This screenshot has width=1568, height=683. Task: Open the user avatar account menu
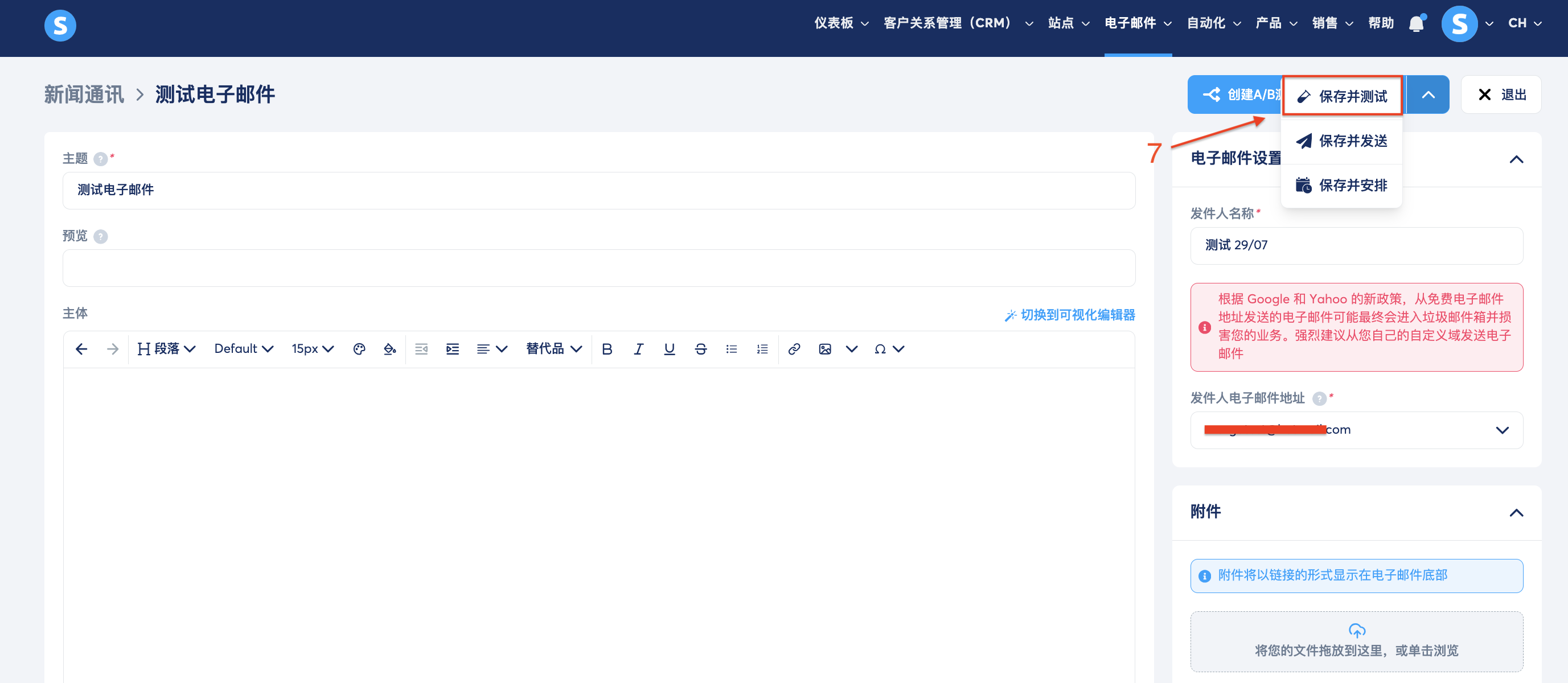[1467, 24]
